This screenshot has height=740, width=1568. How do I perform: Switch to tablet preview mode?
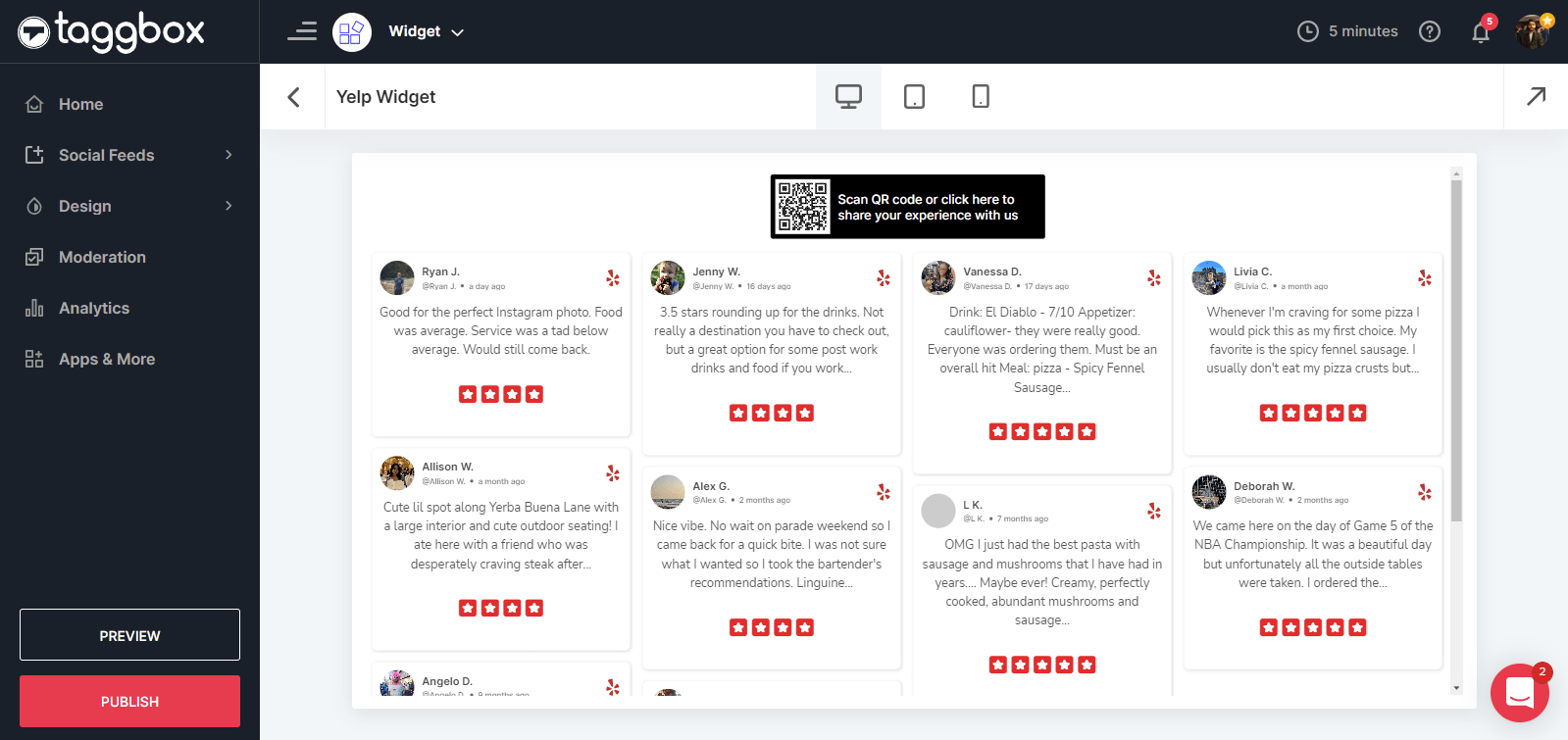tap(914, 96)
